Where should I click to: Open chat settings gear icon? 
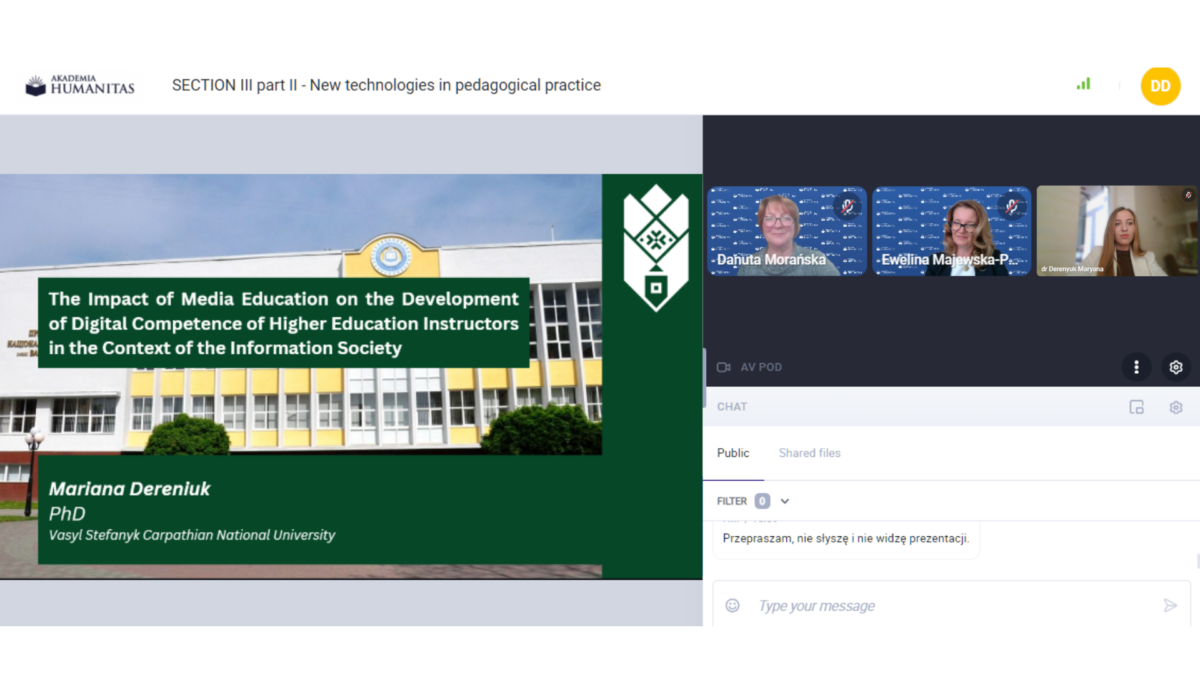(1176, 407)
